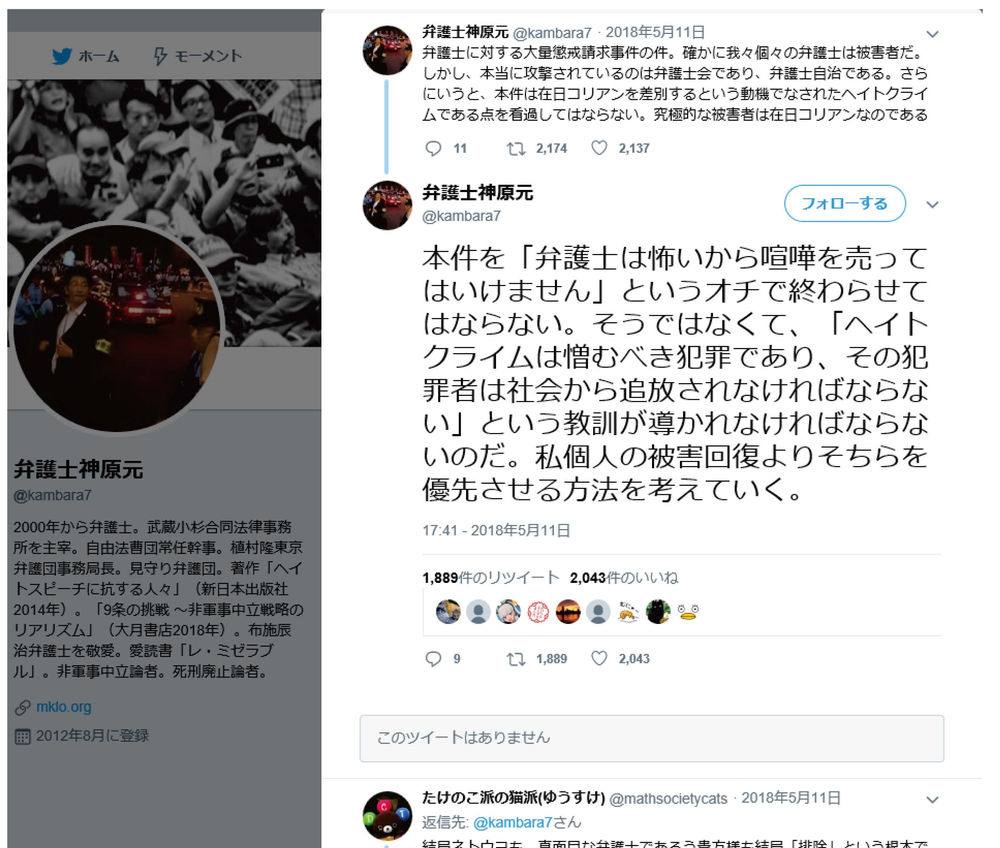Click the このツイートはありません notice box
Viewport: 1000px width, 848px height.
[651, 738]
